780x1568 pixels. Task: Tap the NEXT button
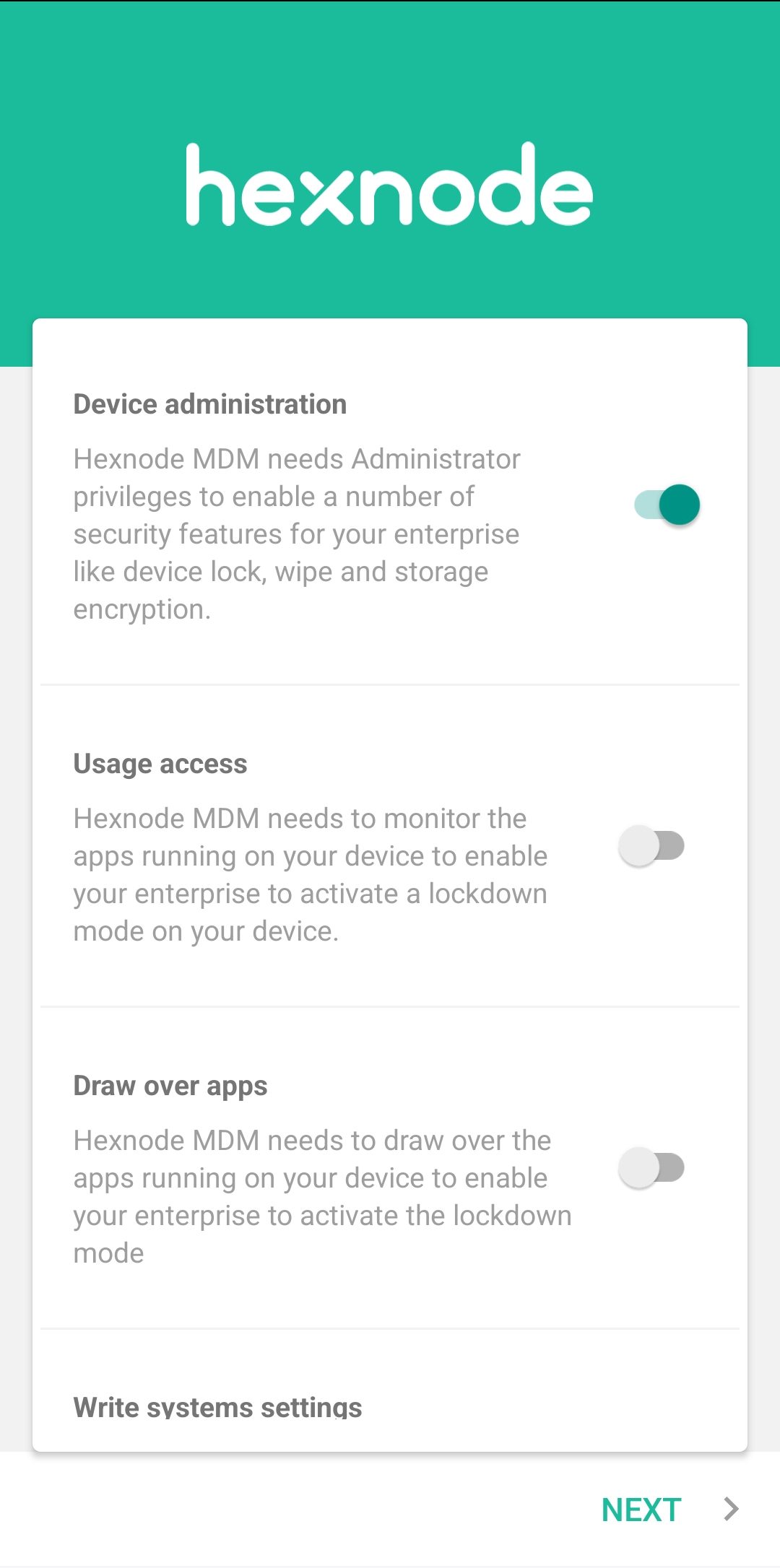point(641,1510)
